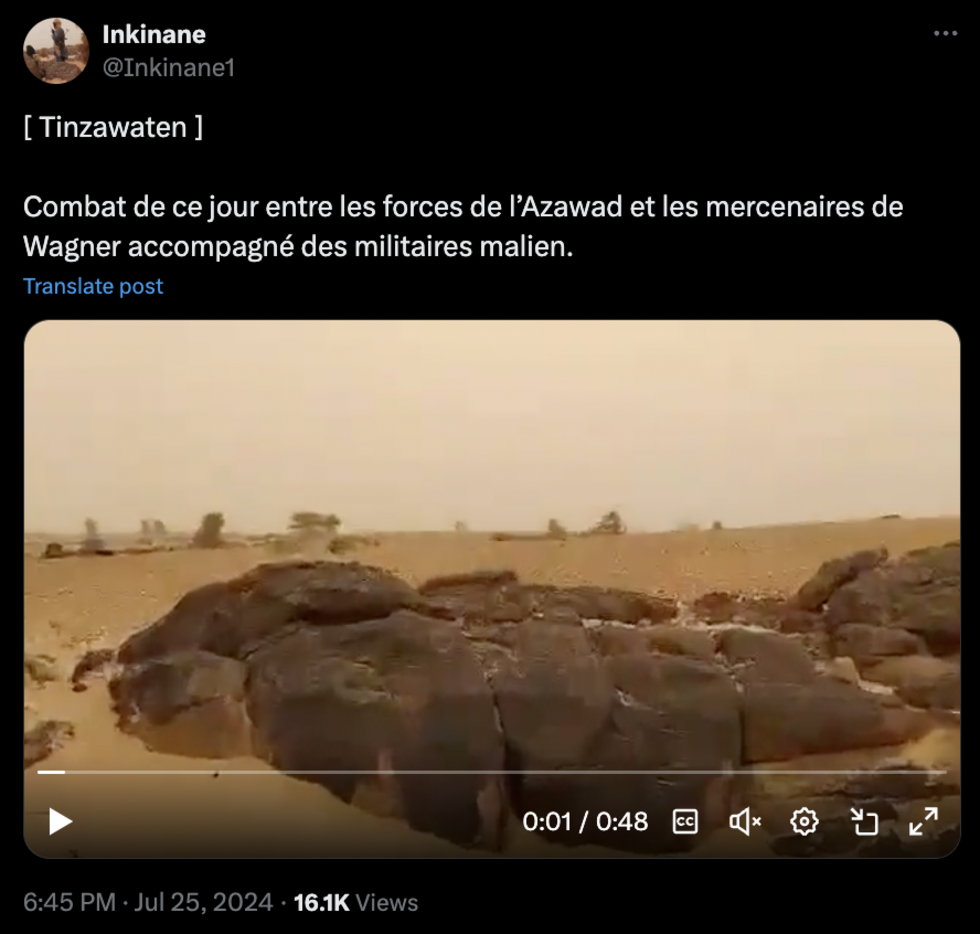980x934 pixels.
Task: Click the 16.1K Views count
Action: pyautogui.click(x=356, y=902)
